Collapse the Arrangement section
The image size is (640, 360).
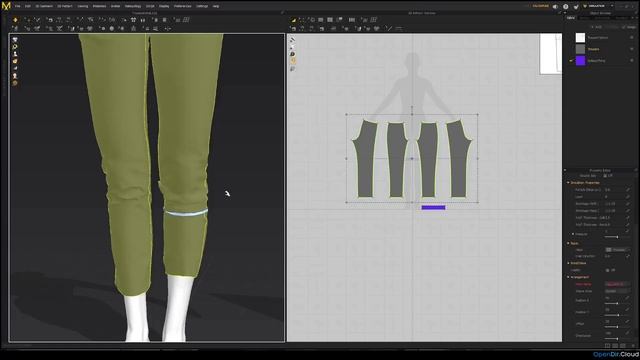coord(568,277)
